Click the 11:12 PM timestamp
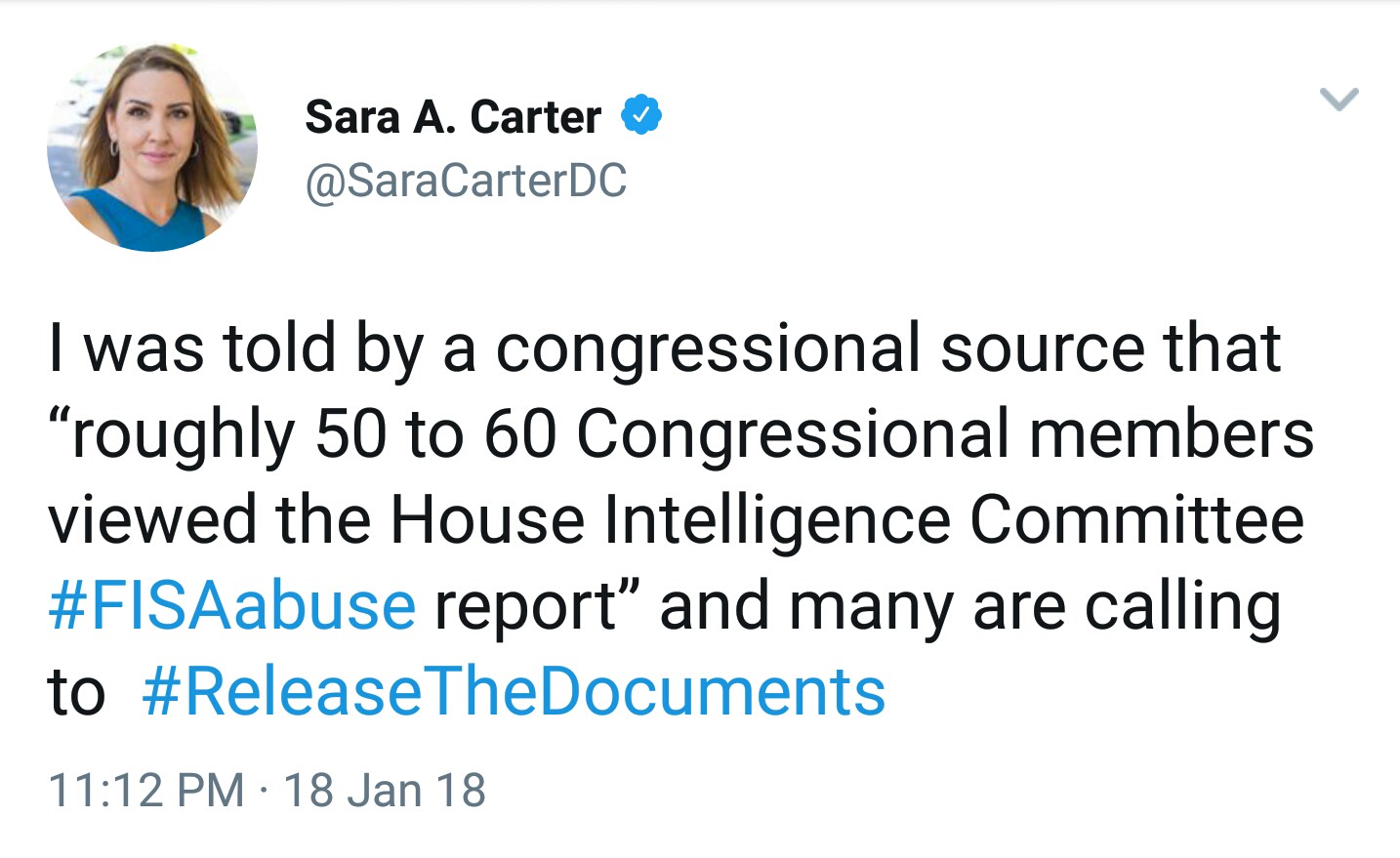 pos(146,790)
